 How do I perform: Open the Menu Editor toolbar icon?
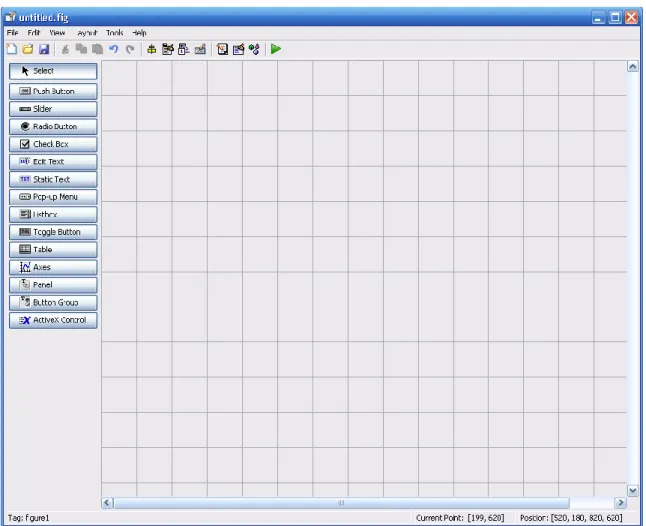(x=168, y=49)
